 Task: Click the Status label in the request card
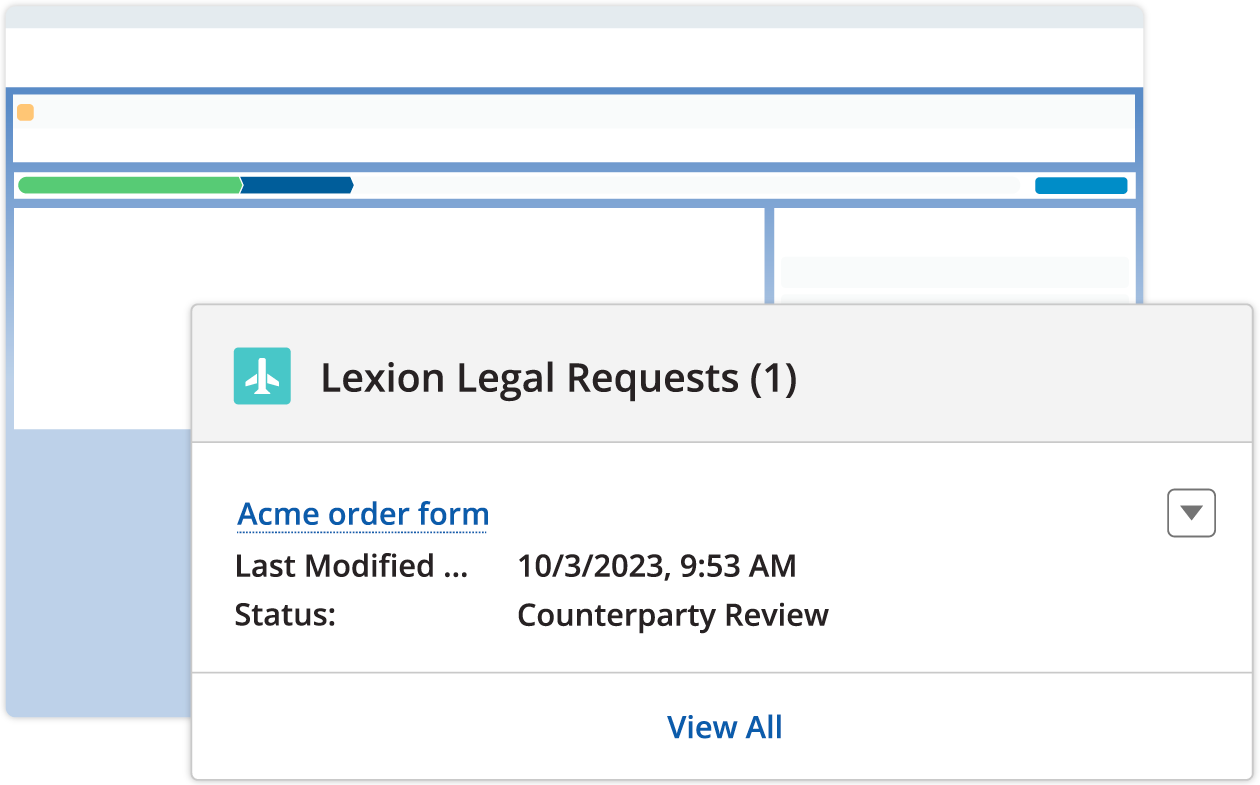284,615
